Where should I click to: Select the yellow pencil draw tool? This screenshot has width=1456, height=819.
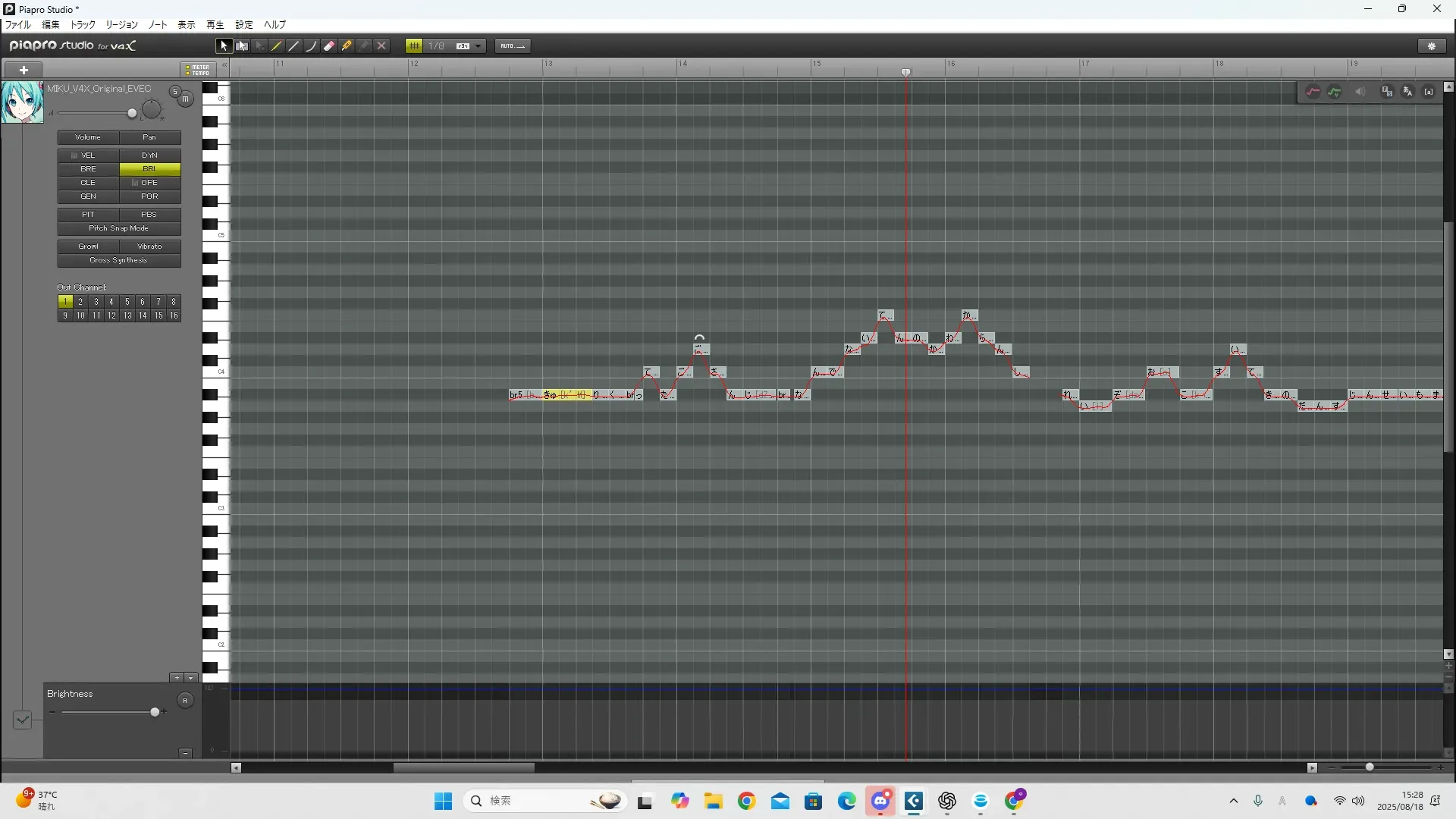click(277, 46)
